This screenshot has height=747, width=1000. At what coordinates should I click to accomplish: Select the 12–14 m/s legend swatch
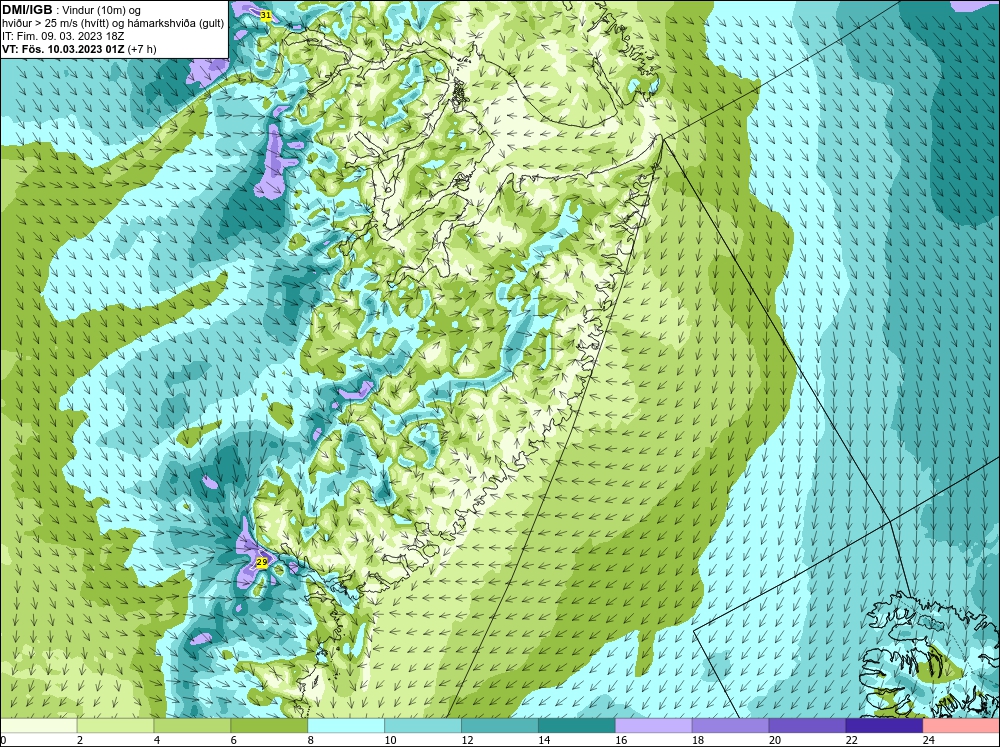click(500, 726)
